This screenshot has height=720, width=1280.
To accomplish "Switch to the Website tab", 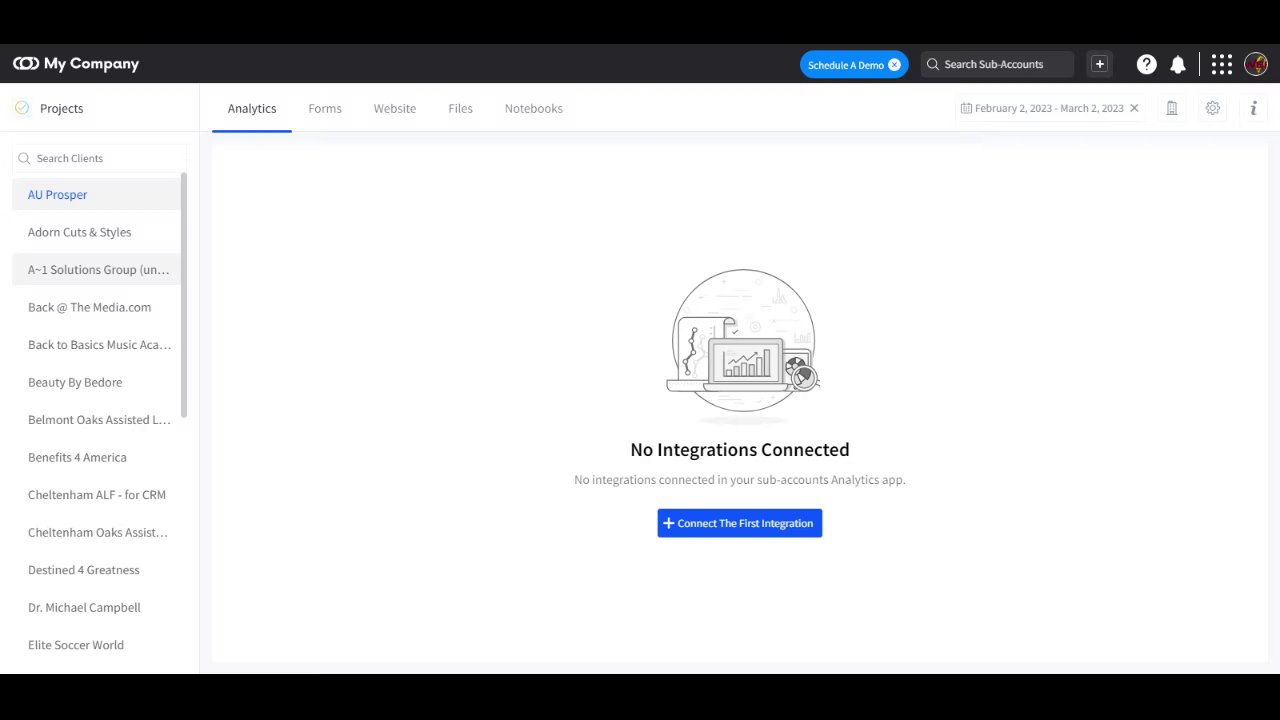I will pyautogui.click(x=395, y=108).
